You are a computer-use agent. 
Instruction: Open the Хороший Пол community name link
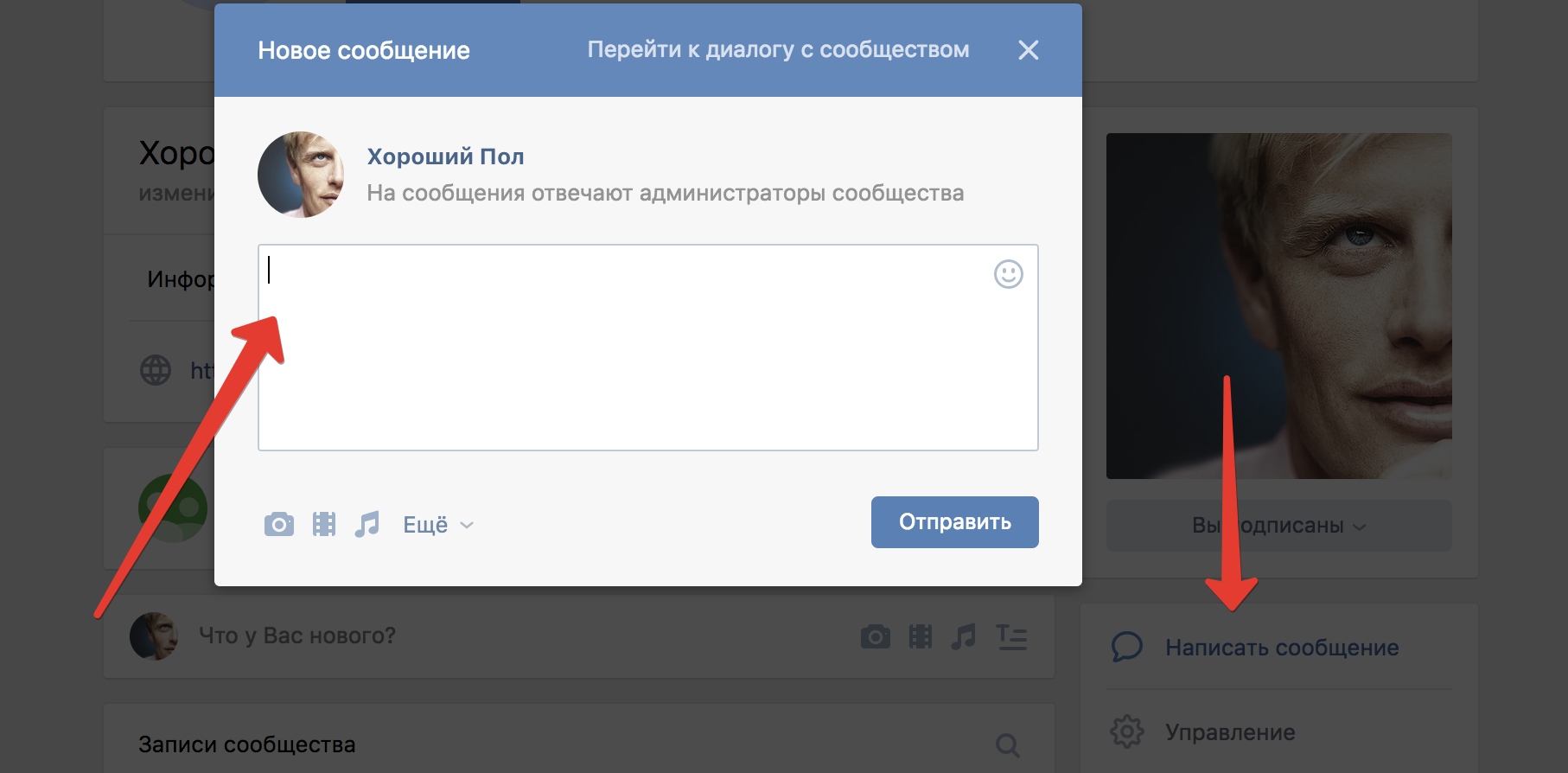click(445, 157)
